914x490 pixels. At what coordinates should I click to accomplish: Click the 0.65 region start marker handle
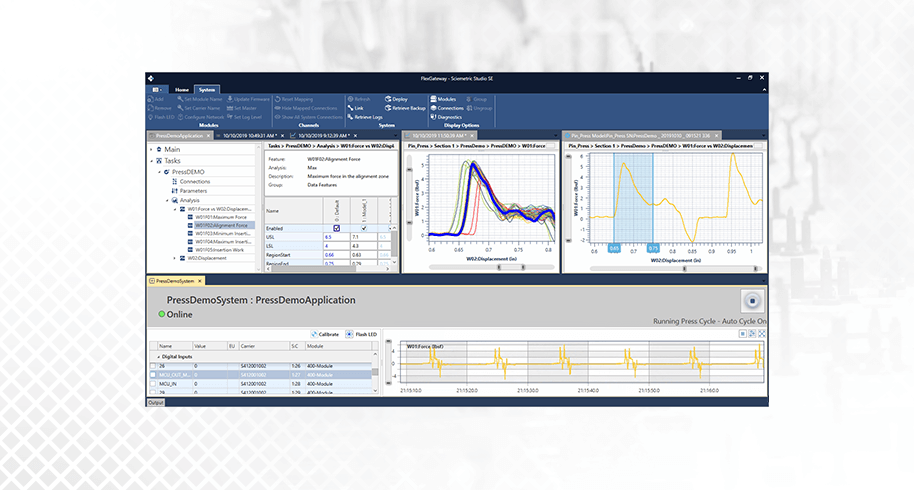click(x=613, y=247)
